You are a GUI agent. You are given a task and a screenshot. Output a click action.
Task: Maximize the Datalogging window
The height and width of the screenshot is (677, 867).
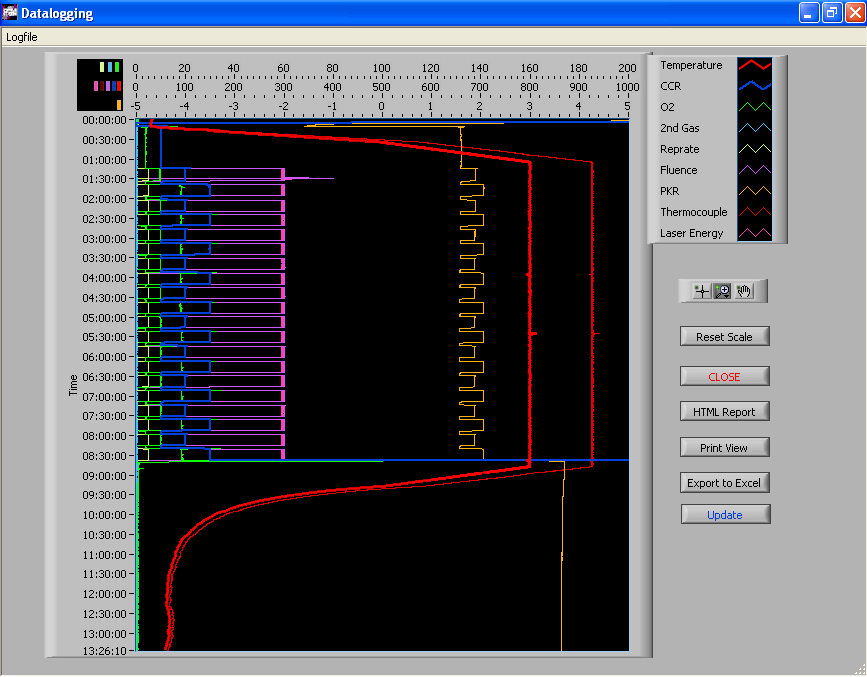832,13
